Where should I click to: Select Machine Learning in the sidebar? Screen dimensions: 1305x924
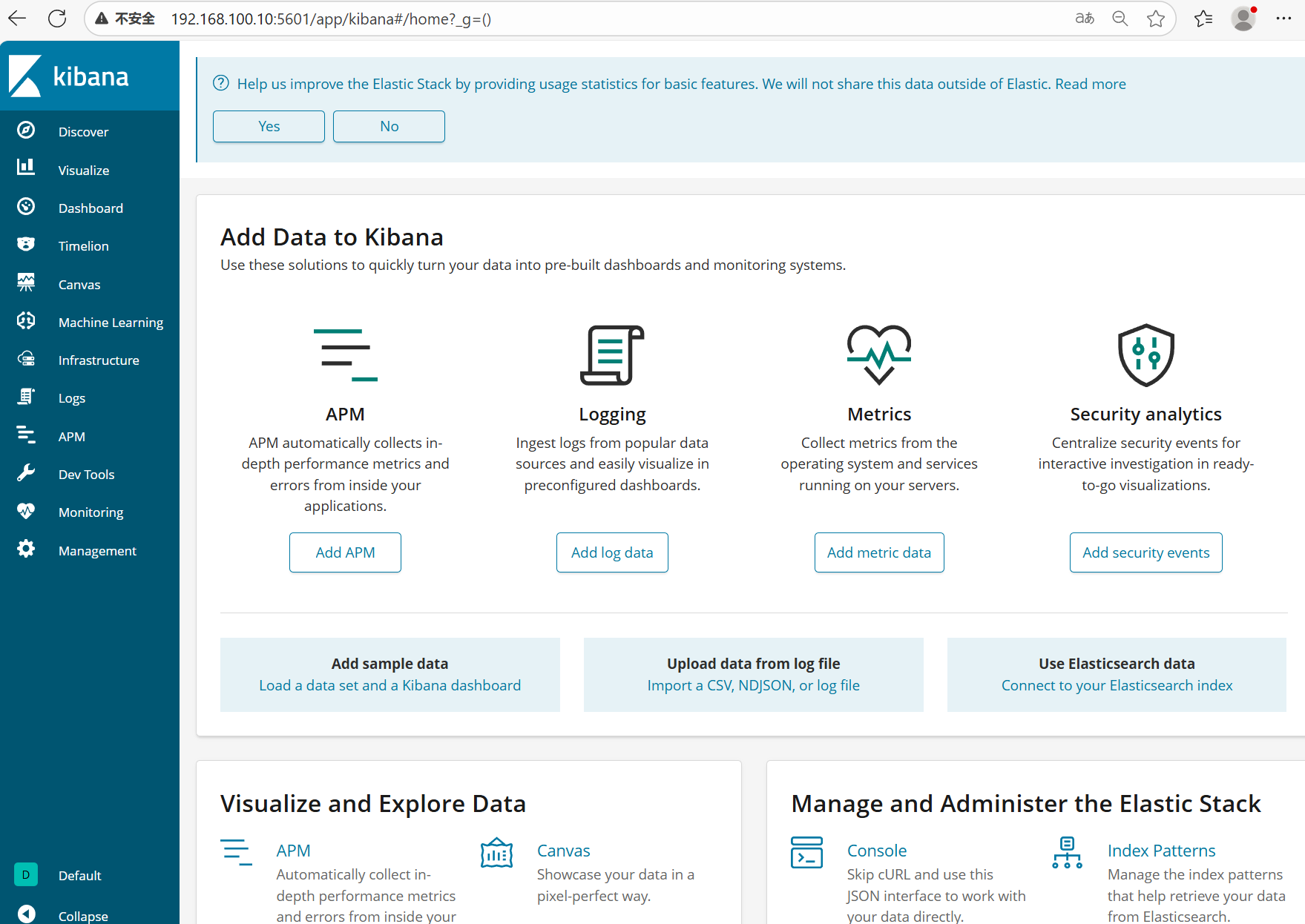point(111,323)
